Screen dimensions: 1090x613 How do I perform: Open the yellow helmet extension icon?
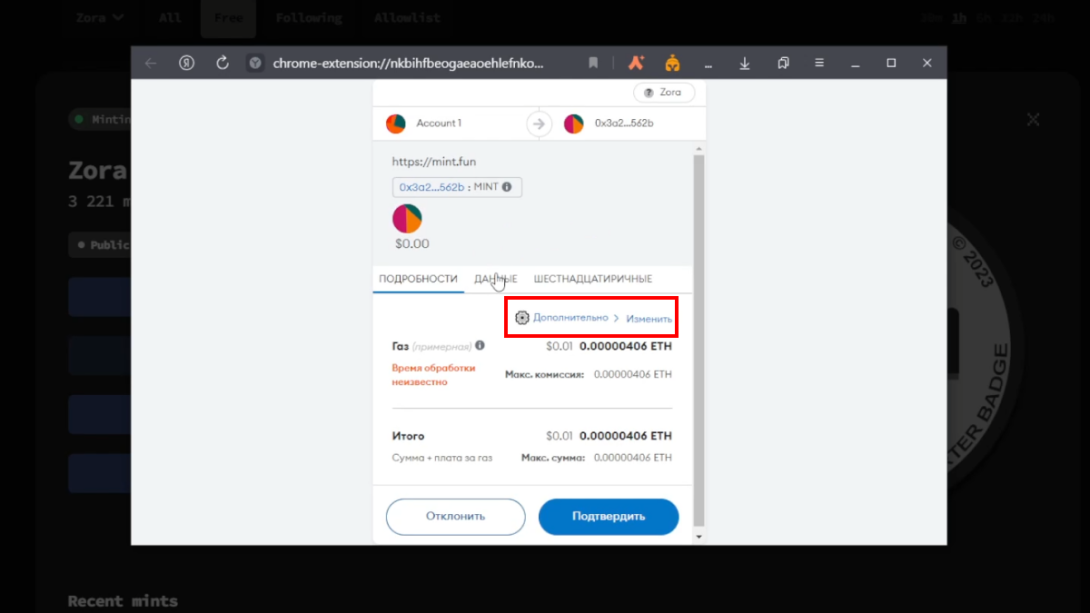pos(672,63)
